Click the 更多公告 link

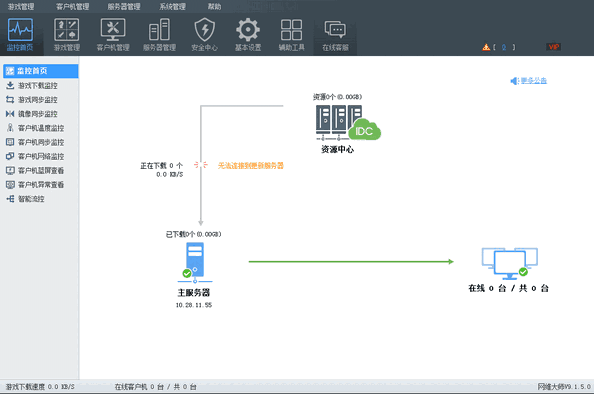click(533, 81)
